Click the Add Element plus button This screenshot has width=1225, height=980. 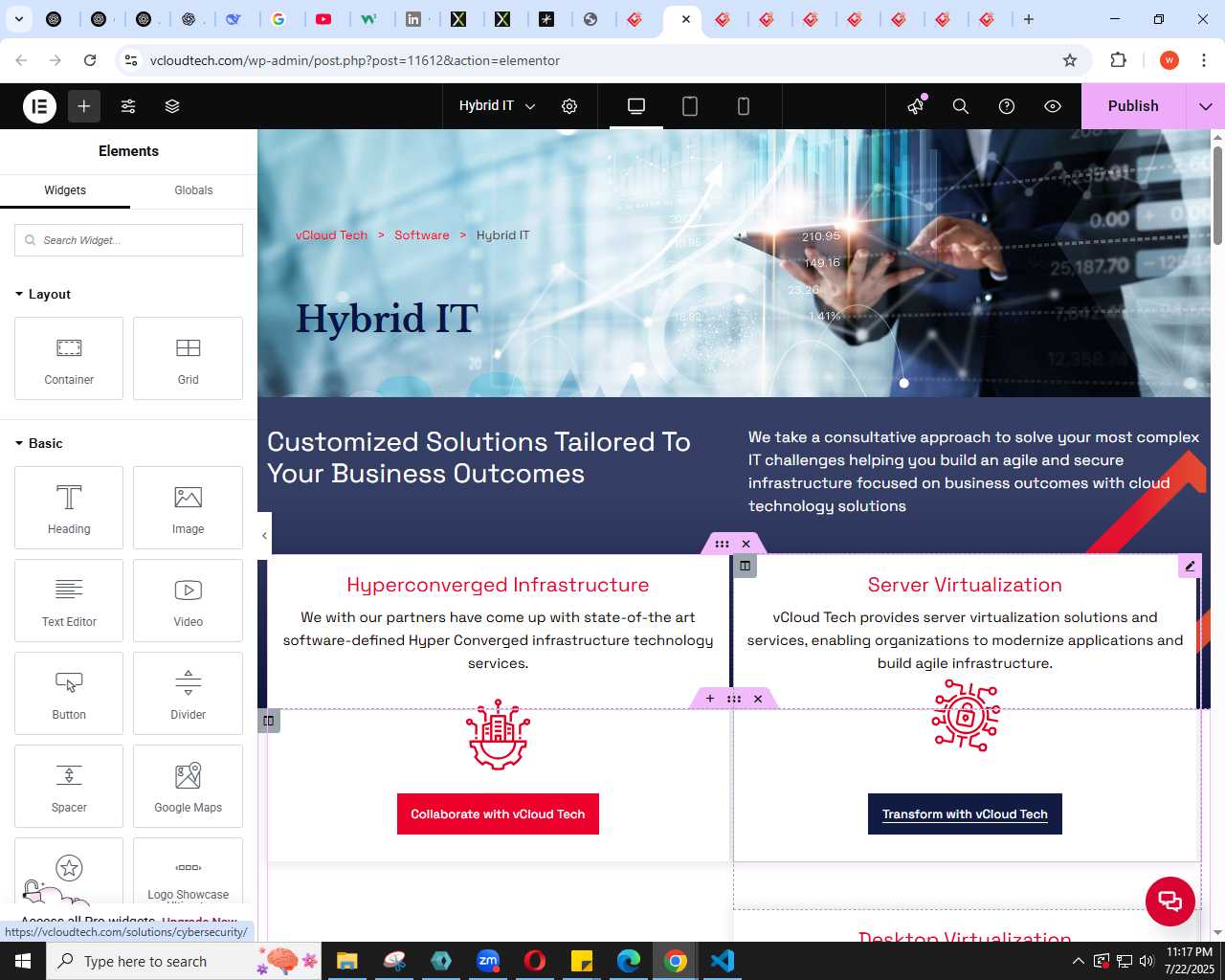pyautogui.click(x=84, y=106)
